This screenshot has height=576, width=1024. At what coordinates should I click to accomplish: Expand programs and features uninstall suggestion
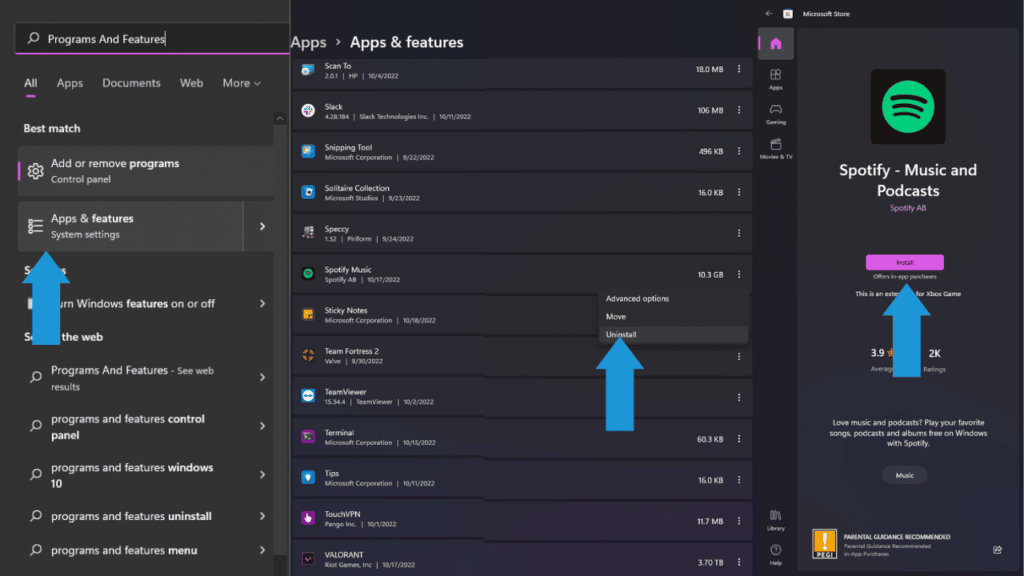pos(263,516)
